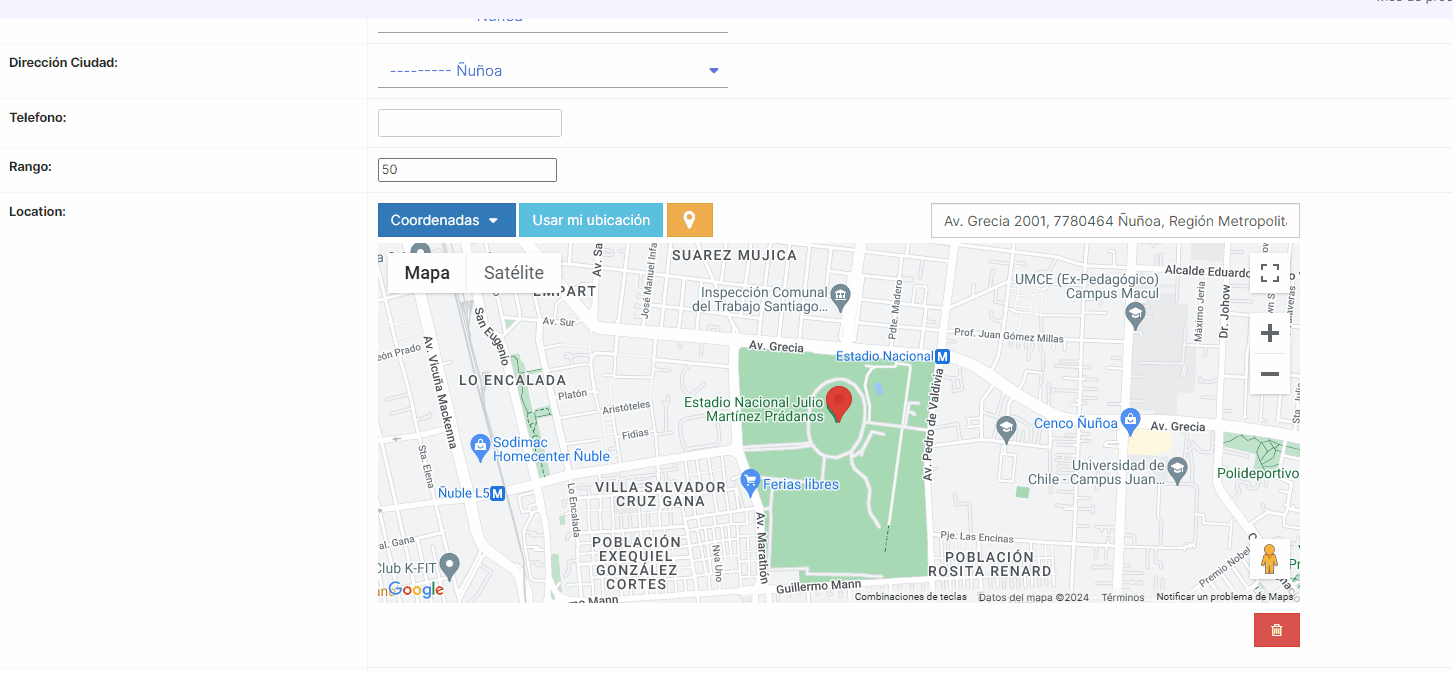Click the Sodimac Homecenter Ñuble shopping icon
Viewport: 1453px width, 674px height.
(480, 444)
